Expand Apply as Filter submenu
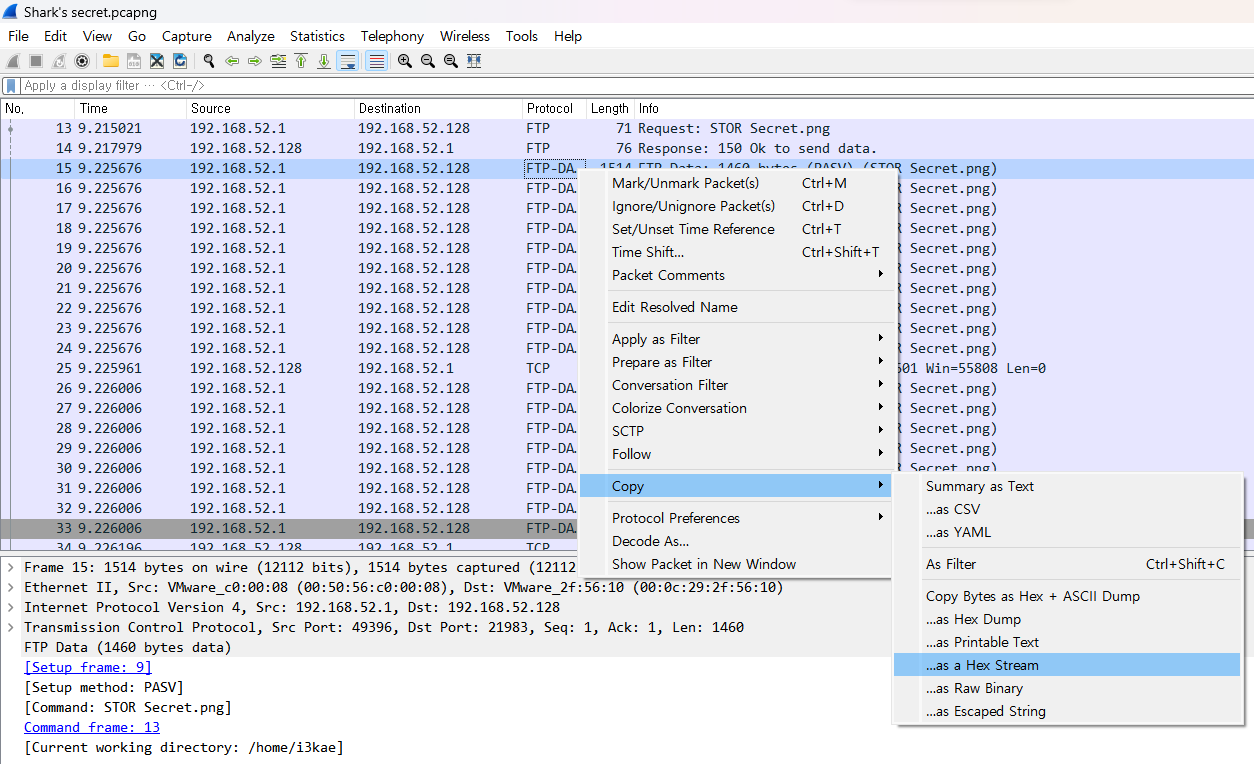The width and height of the screenshot is (1254, 764). [738, 339]
